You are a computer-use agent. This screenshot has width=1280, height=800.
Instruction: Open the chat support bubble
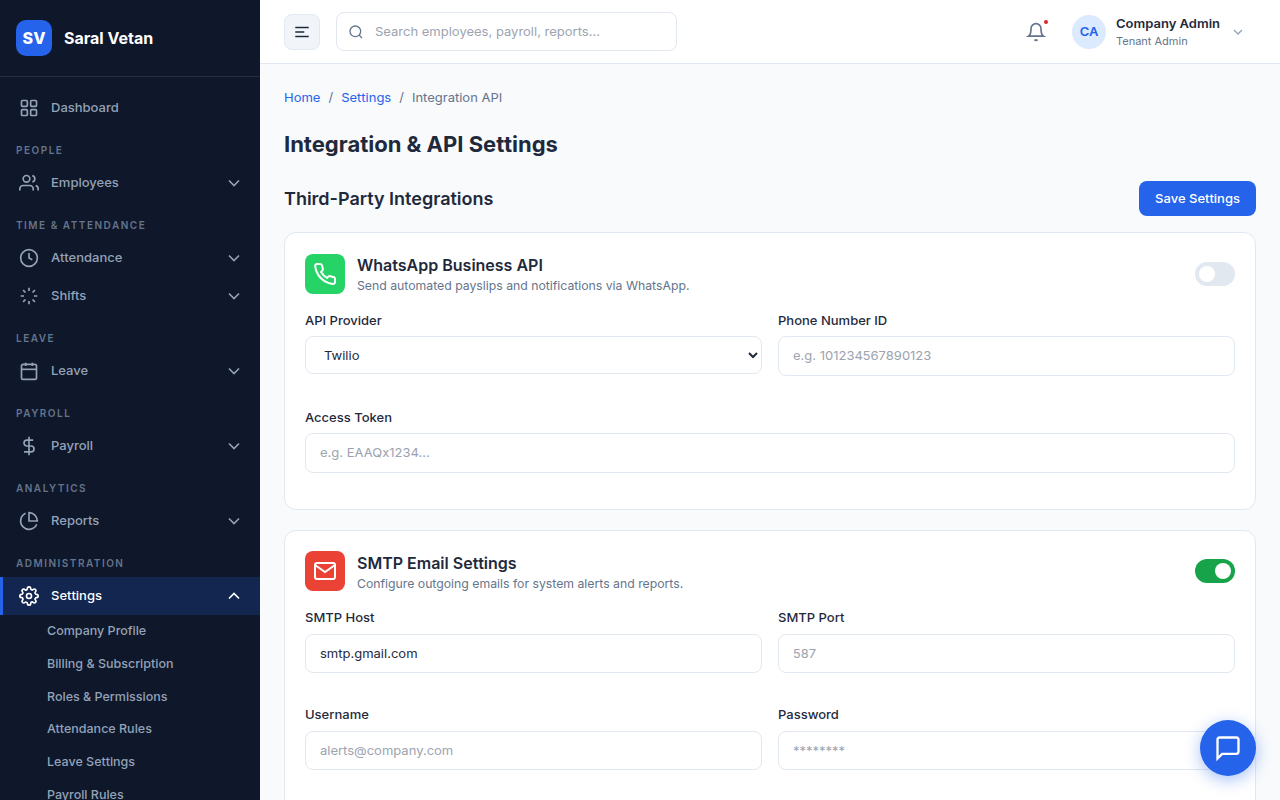(1228, 748)
